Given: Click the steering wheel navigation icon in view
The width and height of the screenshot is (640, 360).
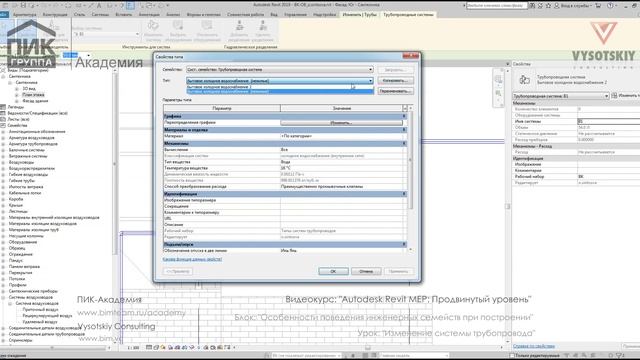Looking at the screenshot, I should pyautogui.click(x=498, y=80).
